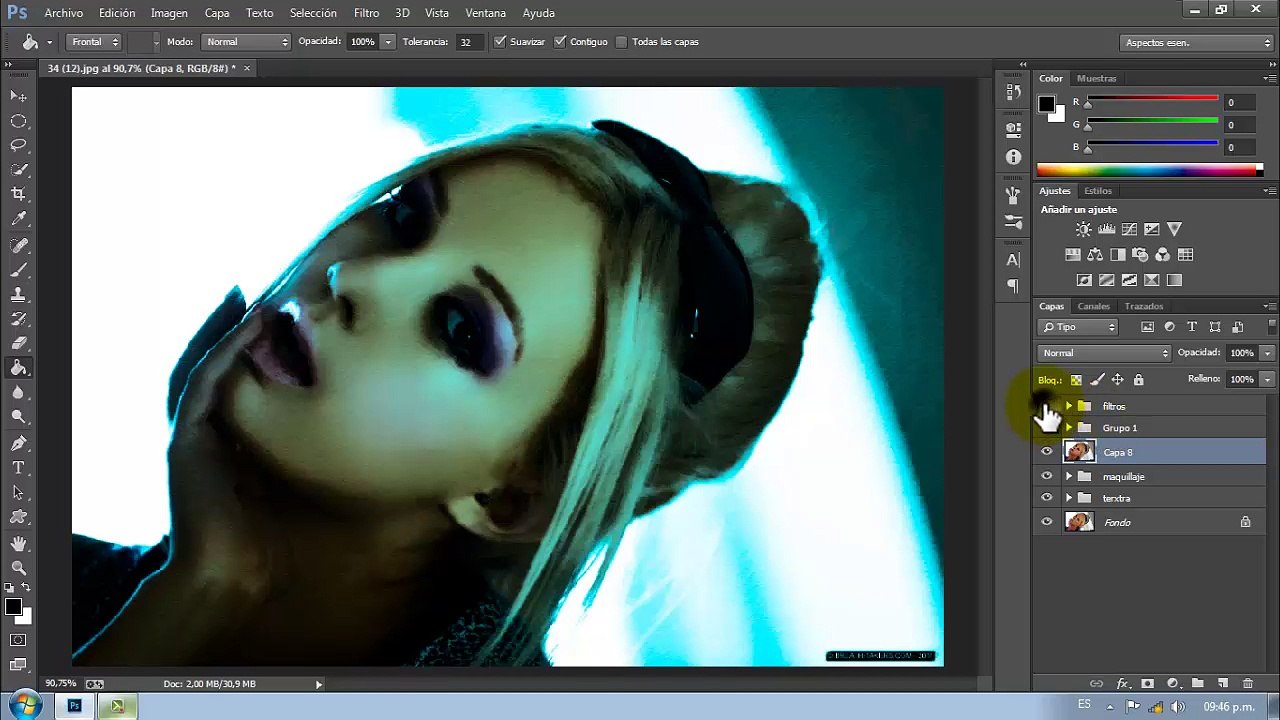1280x720 pixels.
Task: Hide the maquillaje group
Action: coord(1046,476)
